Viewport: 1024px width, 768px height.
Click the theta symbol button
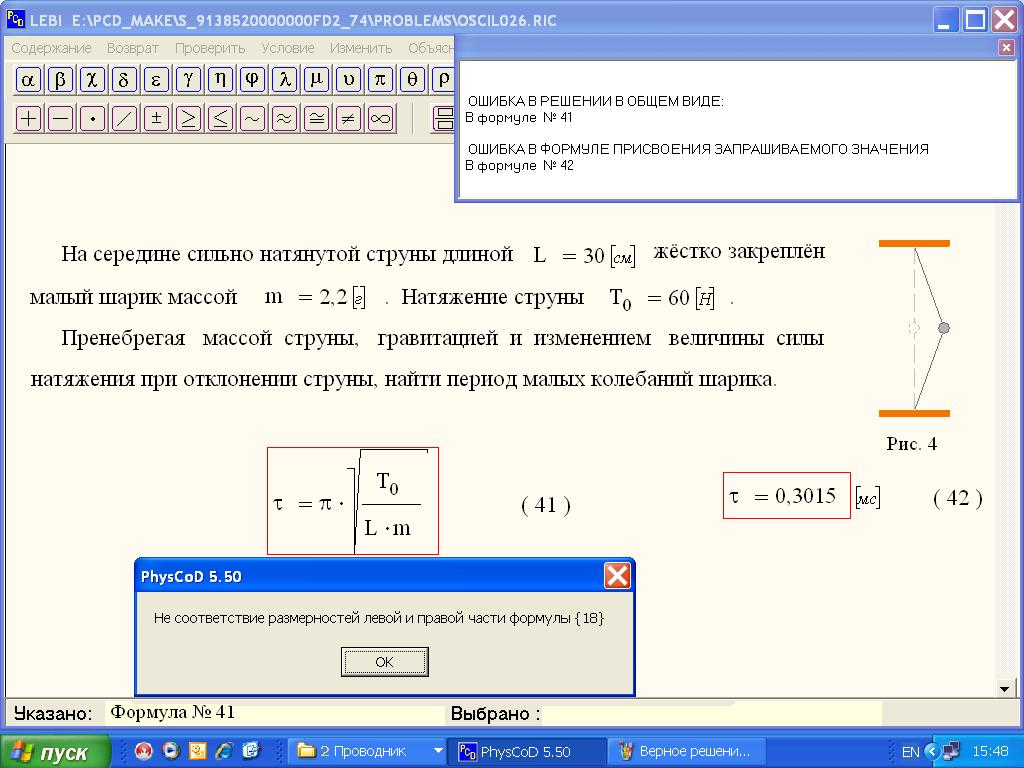pyautogui.click(x=412, y=80)
